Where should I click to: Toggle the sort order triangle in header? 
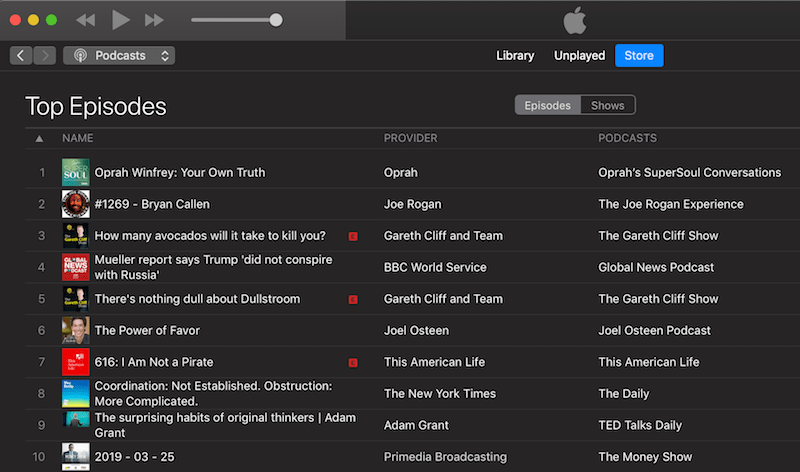click(x=39, y=138)
